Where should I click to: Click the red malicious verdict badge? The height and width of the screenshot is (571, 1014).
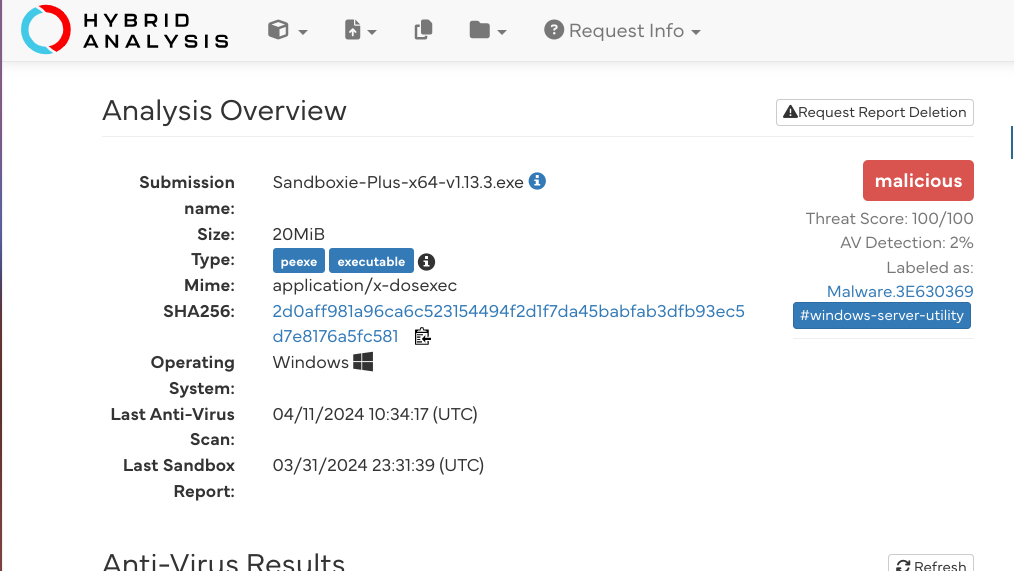(918, 181)
